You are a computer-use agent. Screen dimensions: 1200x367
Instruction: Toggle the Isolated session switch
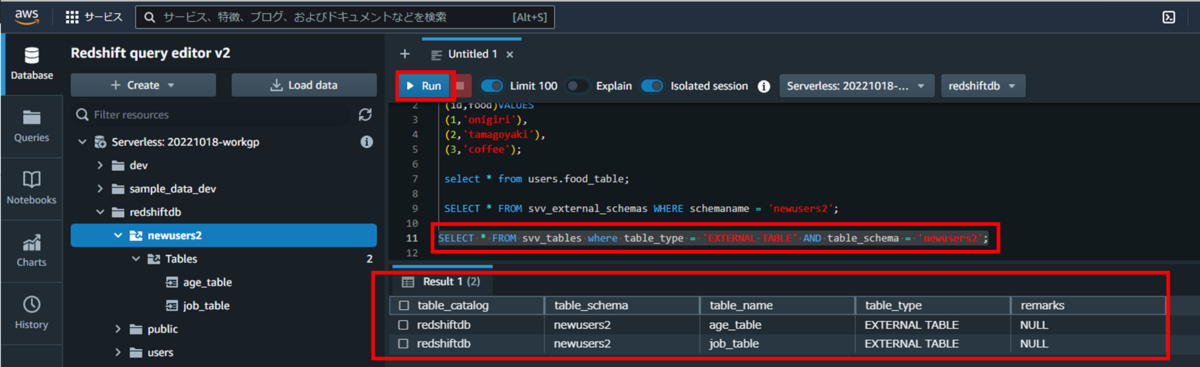[x=653, y=86]
